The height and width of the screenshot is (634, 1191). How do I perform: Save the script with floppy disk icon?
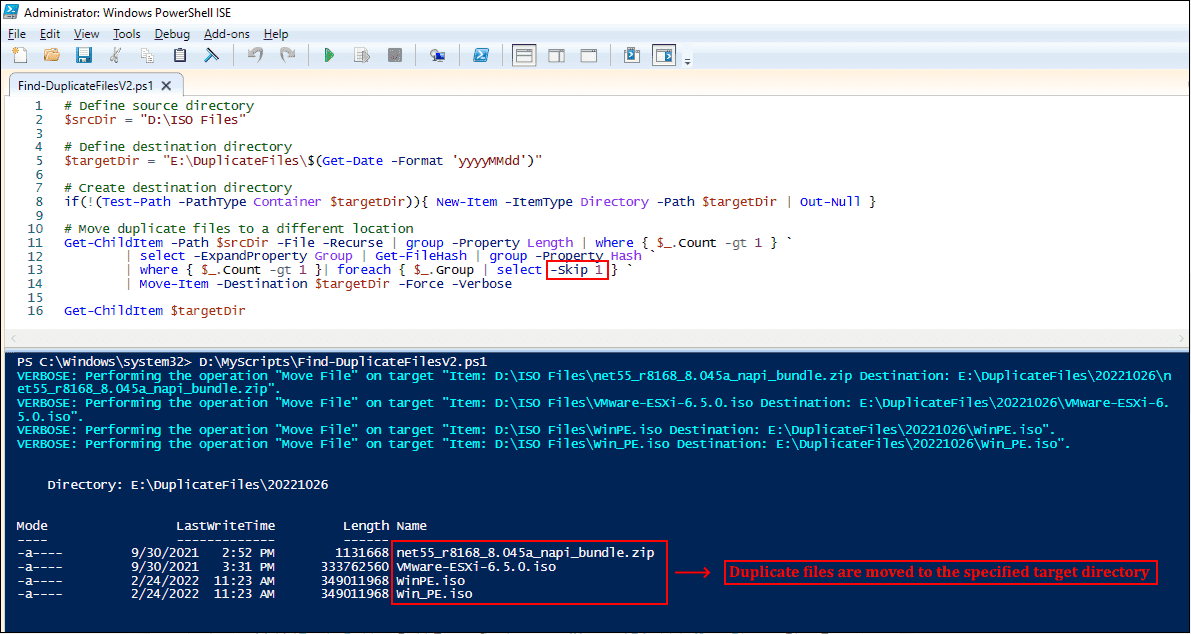pos(84,55)
